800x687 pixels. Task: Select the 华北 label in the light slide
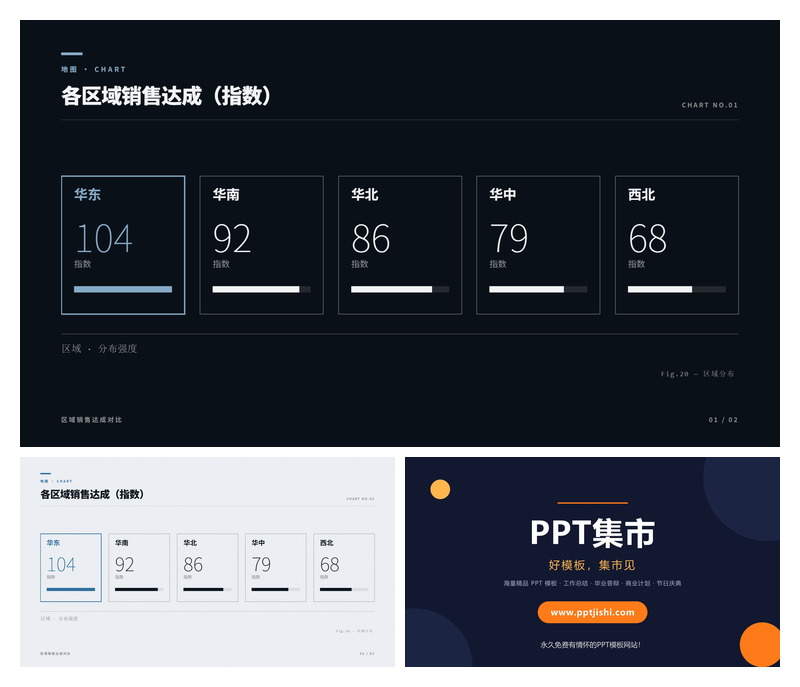pos(190,543)
